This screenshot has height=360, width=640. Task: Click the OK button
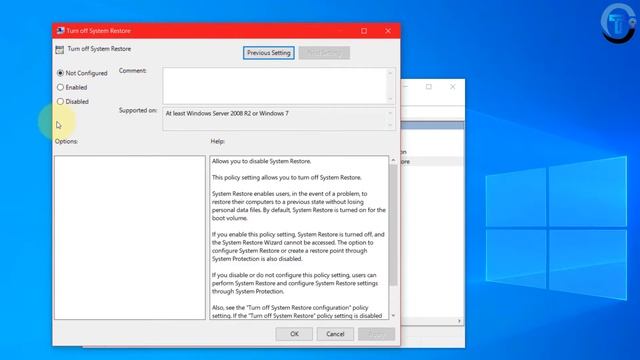[x=294, y=334]
